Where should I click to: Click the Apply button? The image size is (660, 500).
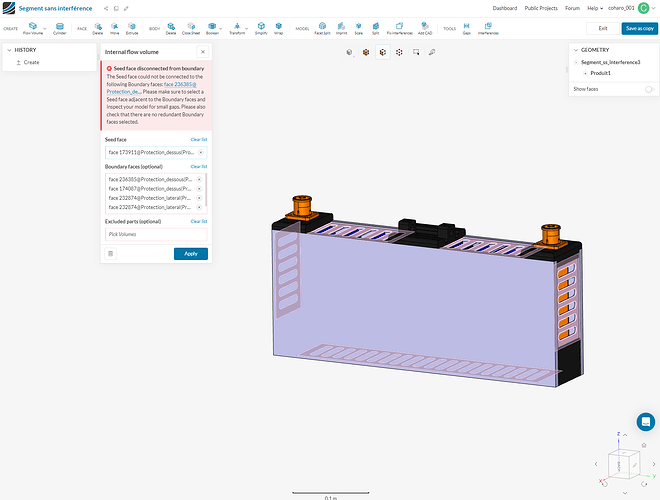(190, 254)
